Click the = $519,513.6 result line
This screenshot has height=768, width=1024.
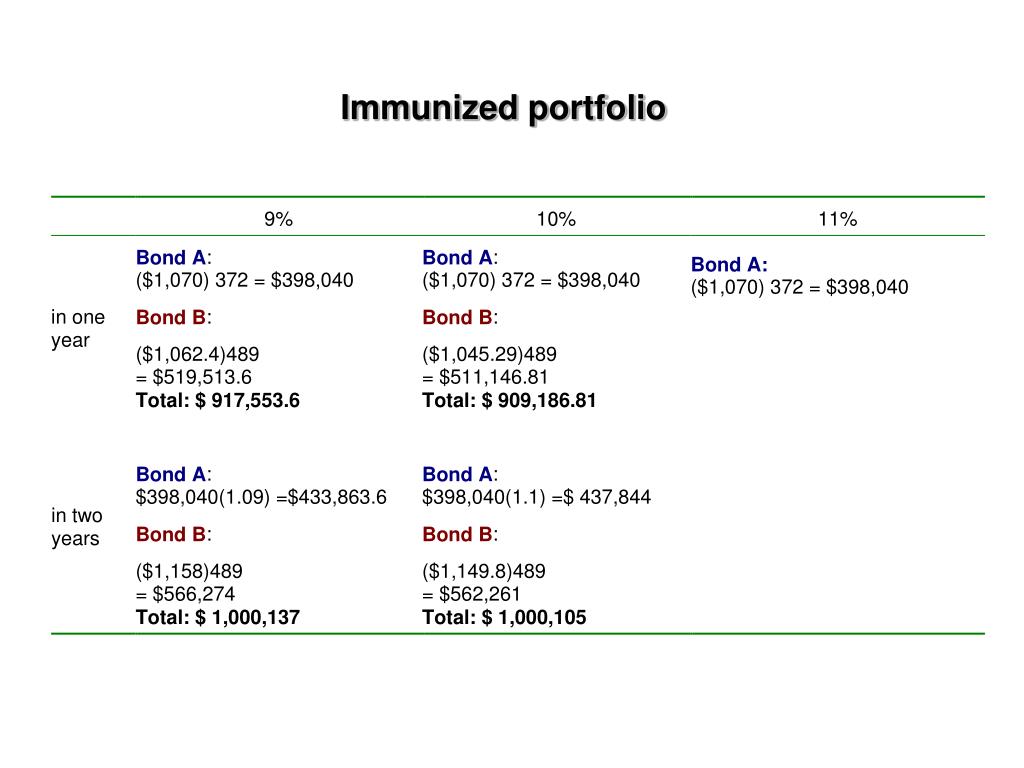click(x=194, y=378)
